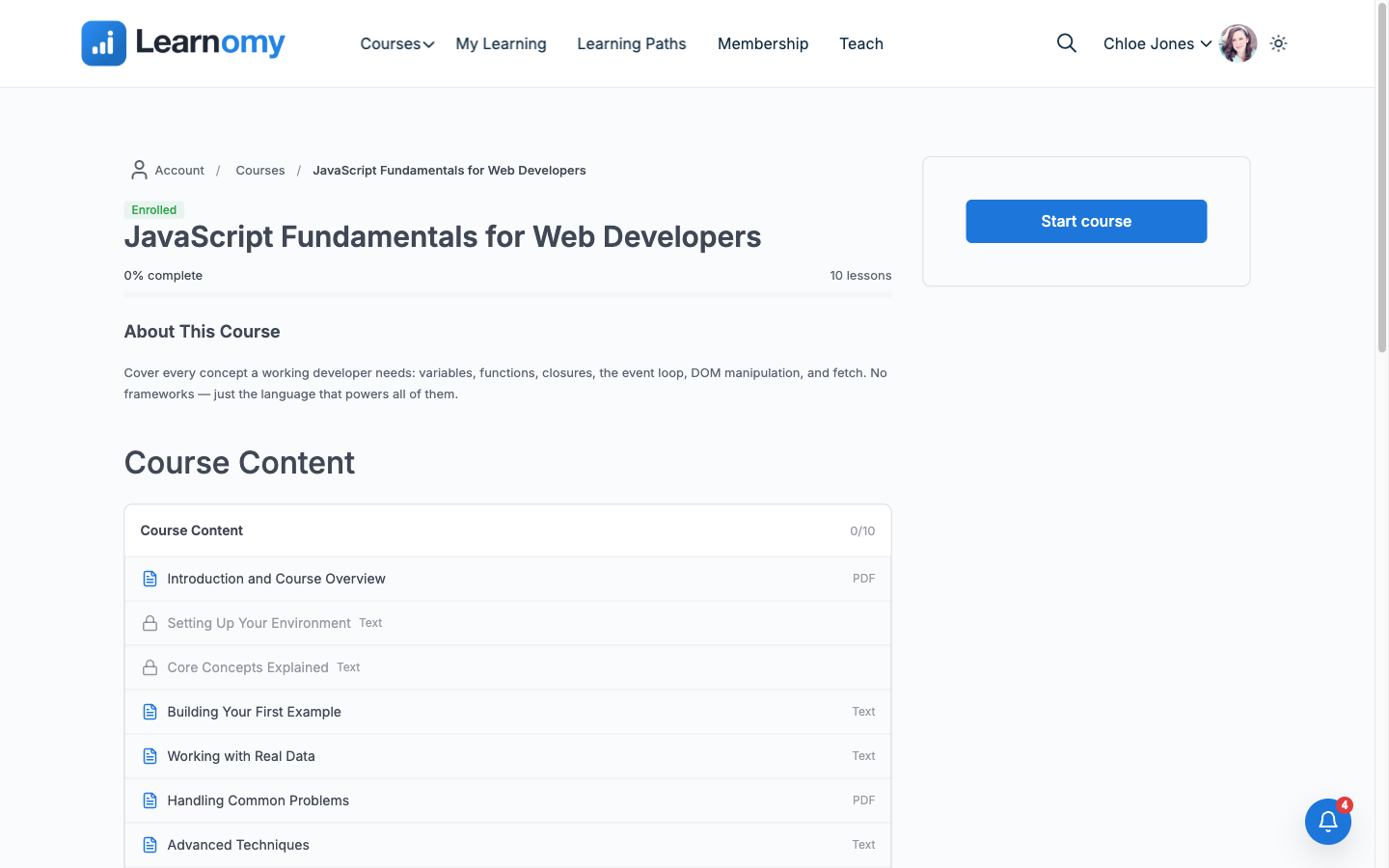This screenshot has width=1389, height=868.
Task: Click JavaScript Fundamentals breadcrumb current page
Action: pyautogui.click(x=449, y=170)
